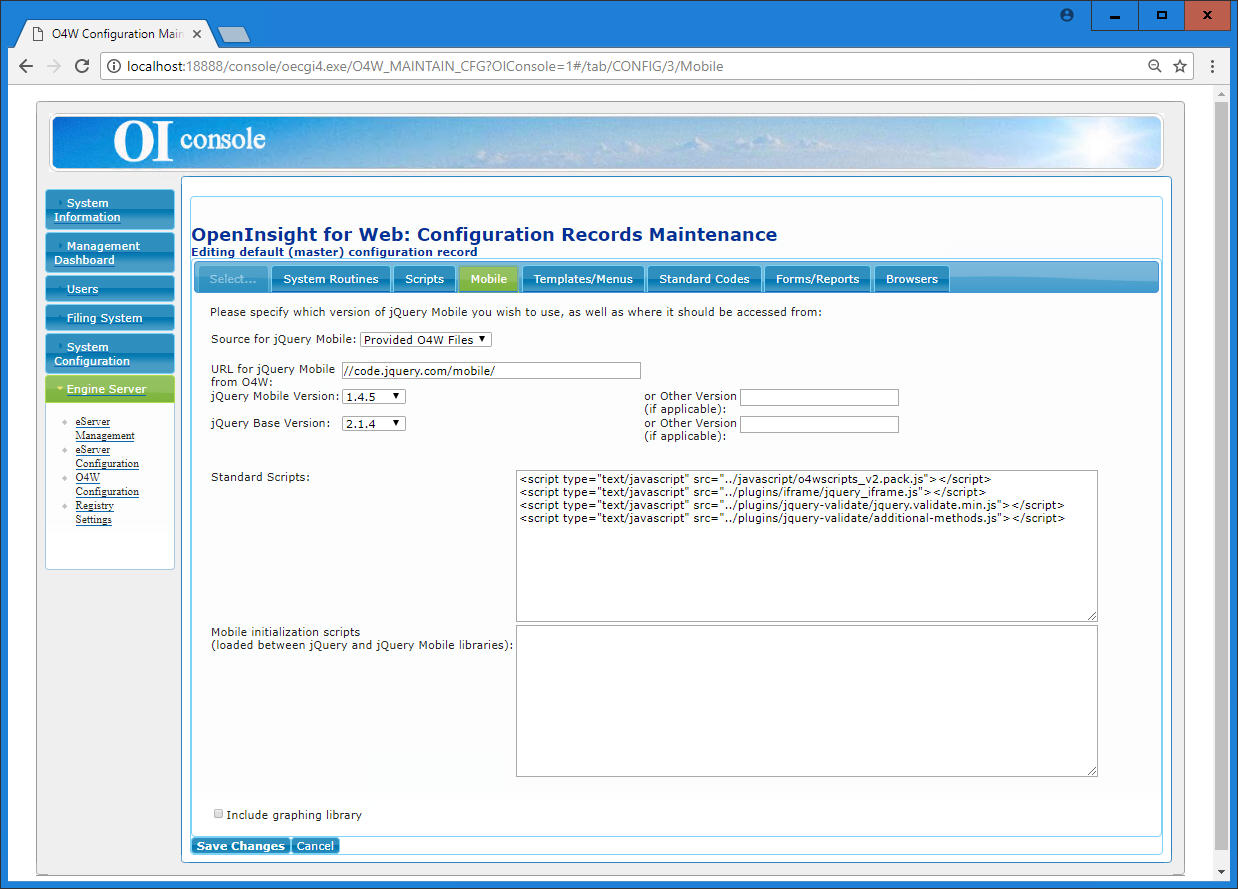
Task: Select the O4W Configuration browser tab
Action: pos(115,34)
